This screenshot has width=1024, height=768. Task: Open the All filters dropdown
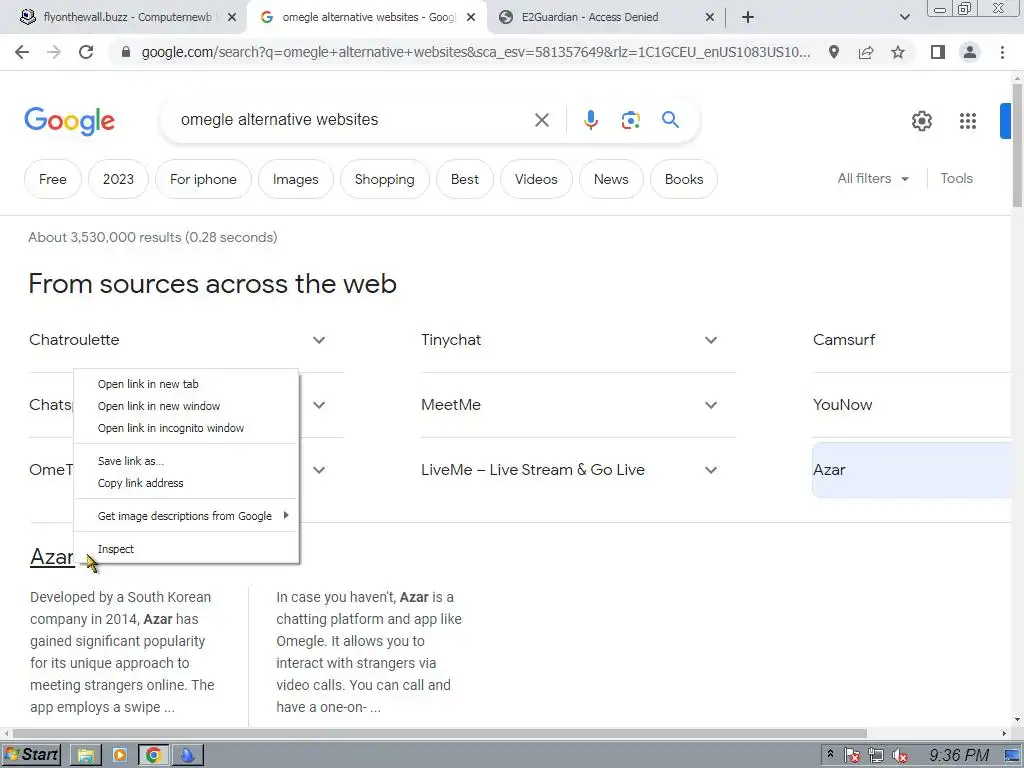873,178
